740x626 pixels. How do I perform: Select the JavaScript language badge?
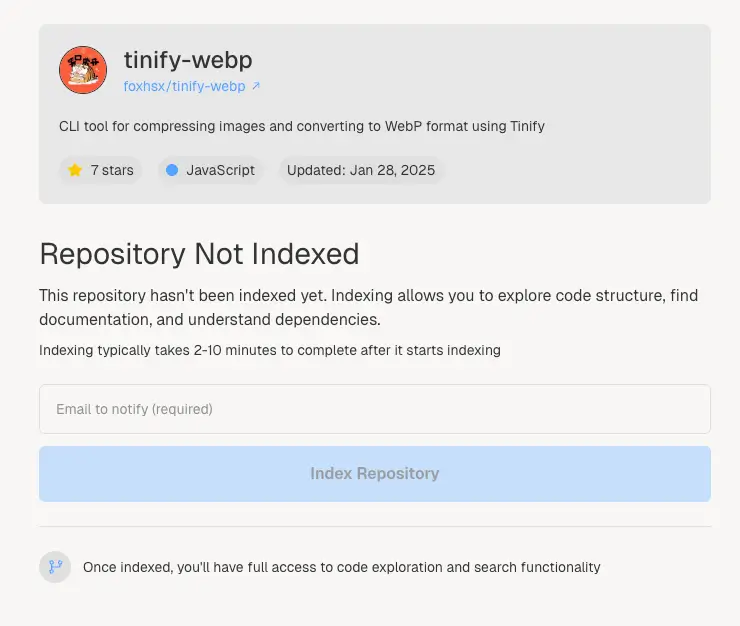pos(210,170)
